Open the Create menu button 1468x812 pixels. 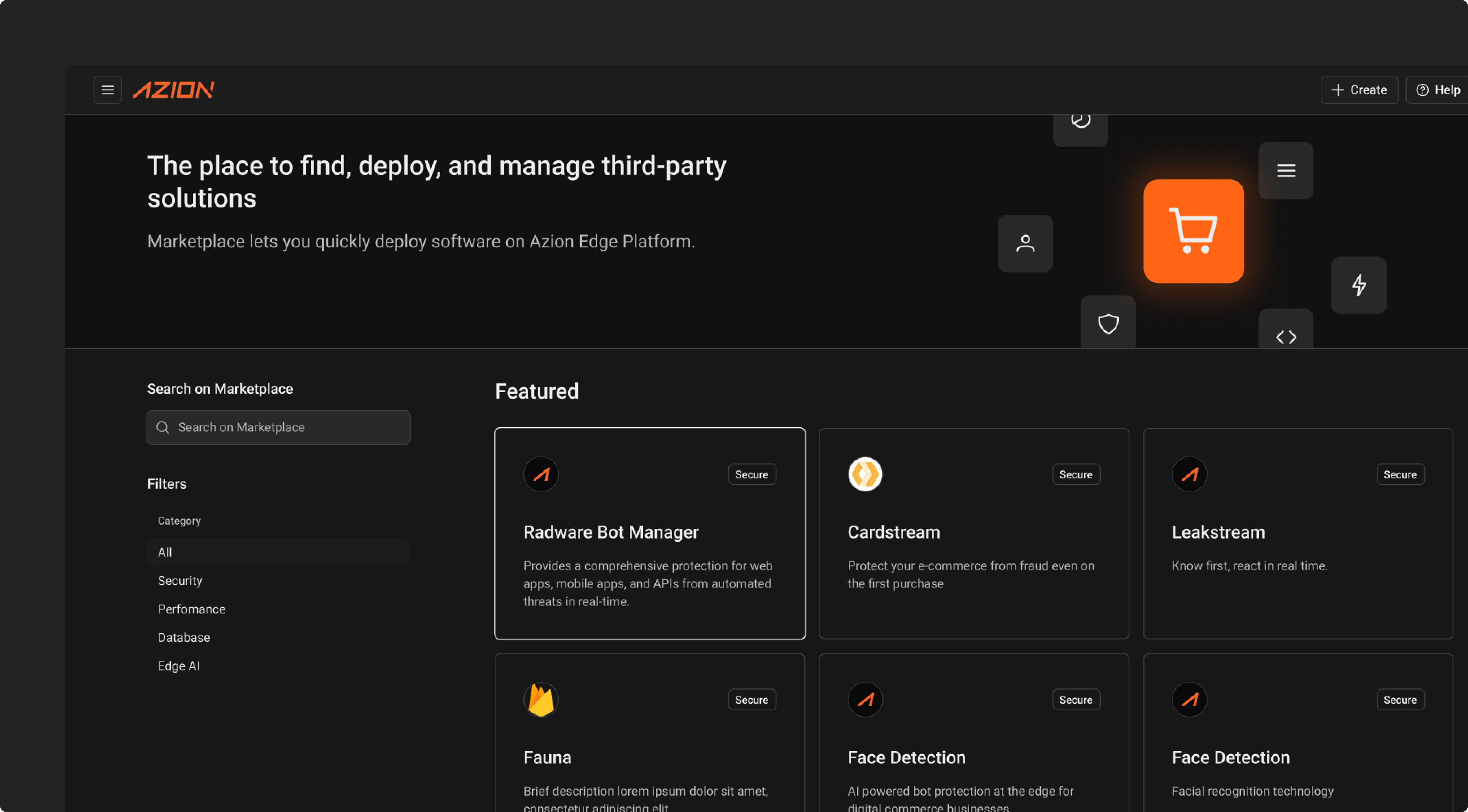coord(1359,90)
